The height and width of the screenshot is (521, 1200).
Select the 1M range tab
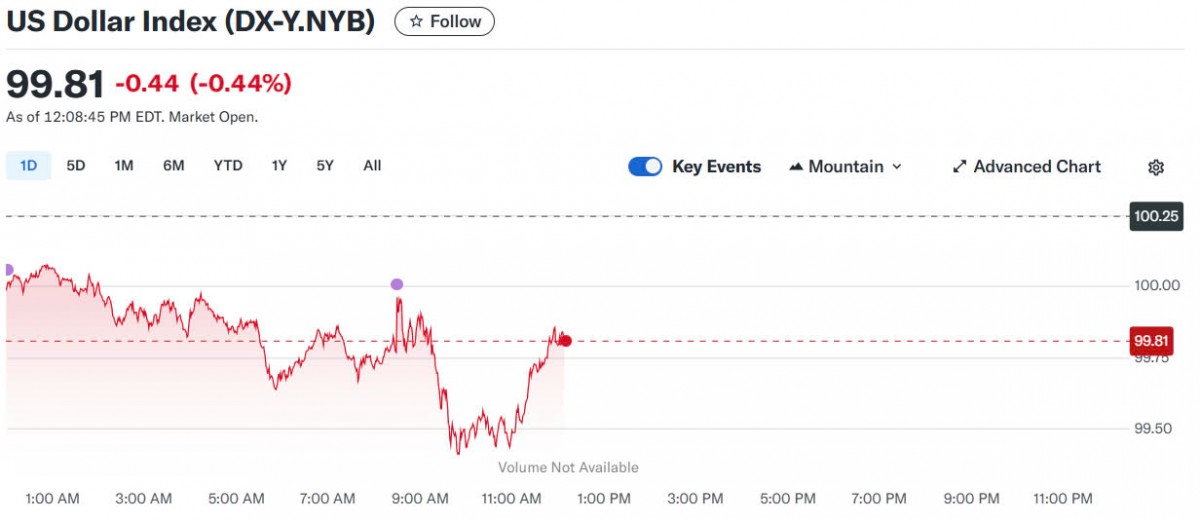pos(124,166)
